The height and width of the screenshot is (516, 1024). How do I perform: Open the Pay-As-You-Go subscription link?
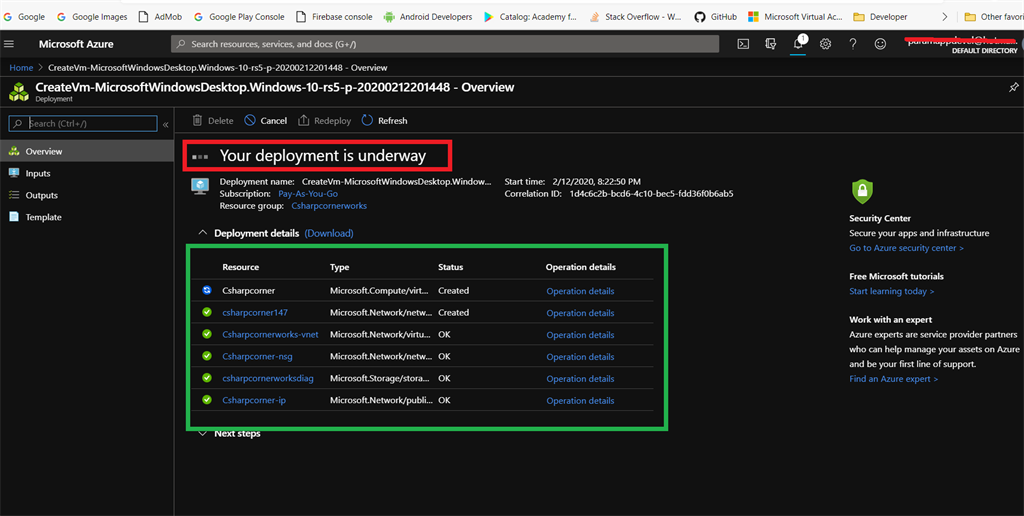pyautogui.click(x=308, y=194)
